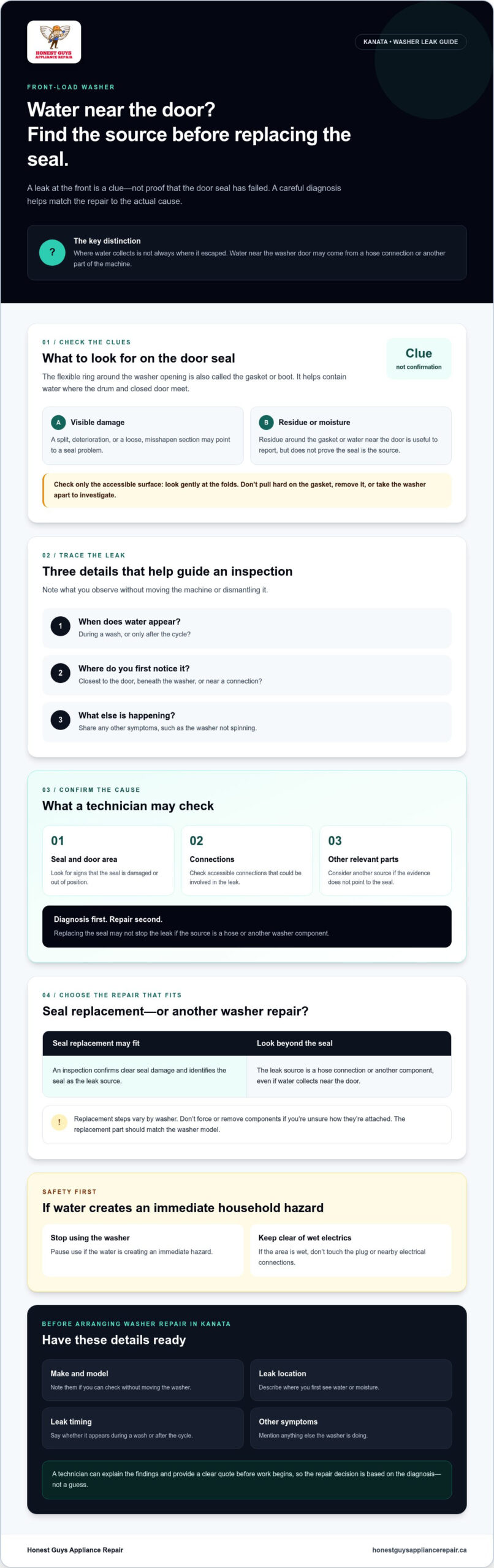The height and width of the screenshot is (1568, 494).
Task: Click Keep clear of wet electrics card
Action: (x=351, y=1250)
